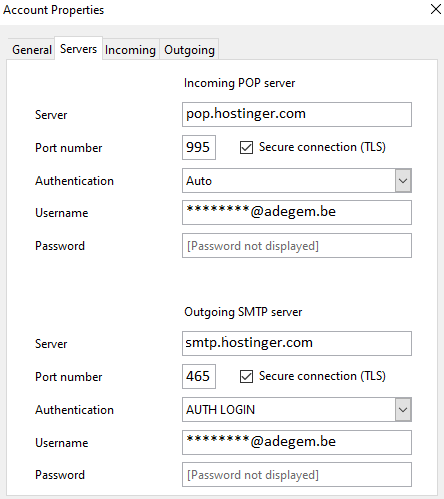Click the outgoing SMTP Username field
444x499 pixels.
click(297, 442)
